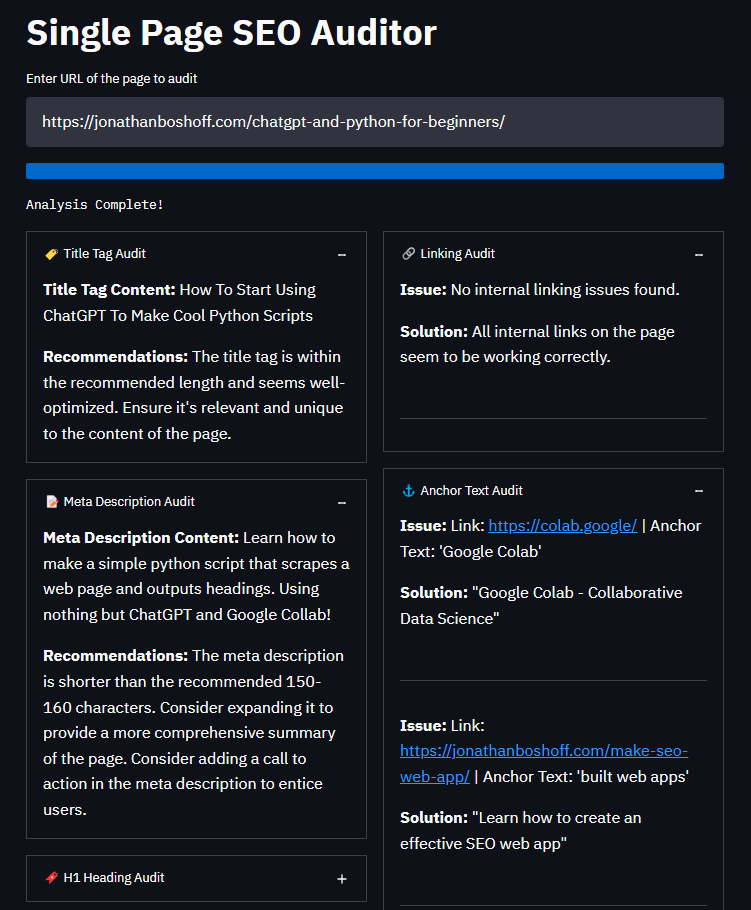Screen dimensions: 751x910
Task: Click the Single Page SEO Auditor heading
Action: coord(231,33)
